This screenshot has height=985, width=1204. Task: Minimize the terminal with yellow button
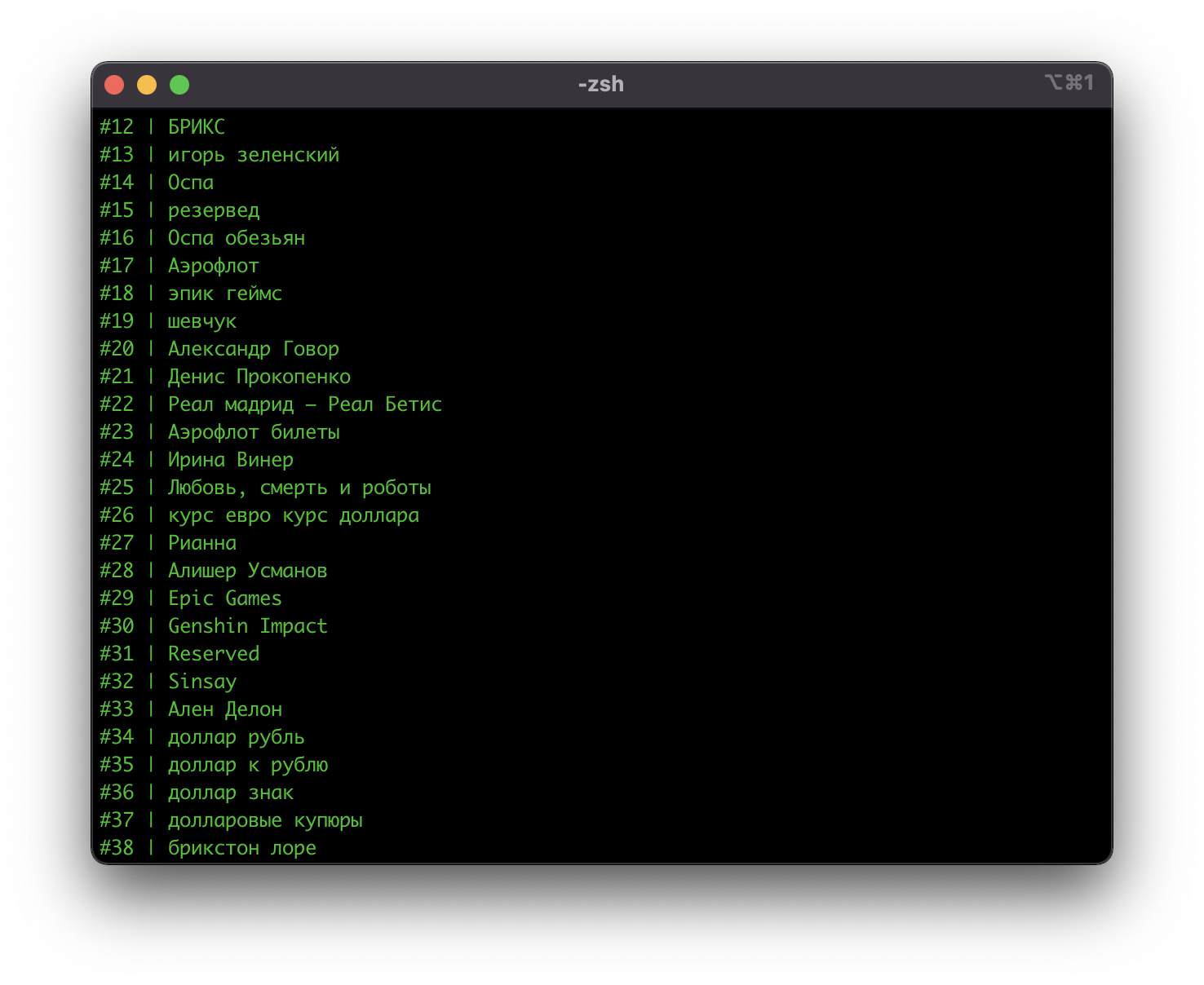click(147, 85)
